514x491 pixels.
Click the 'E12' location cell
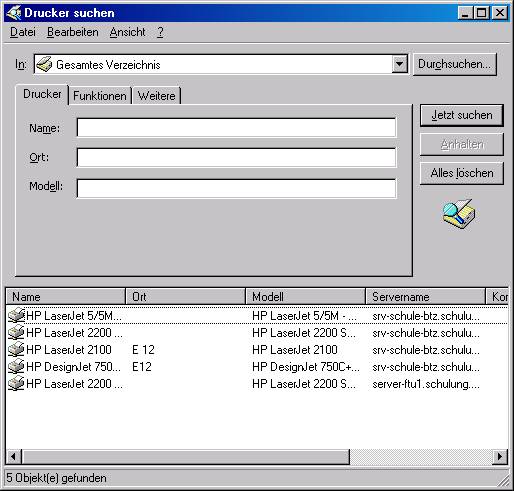point(142,367)
